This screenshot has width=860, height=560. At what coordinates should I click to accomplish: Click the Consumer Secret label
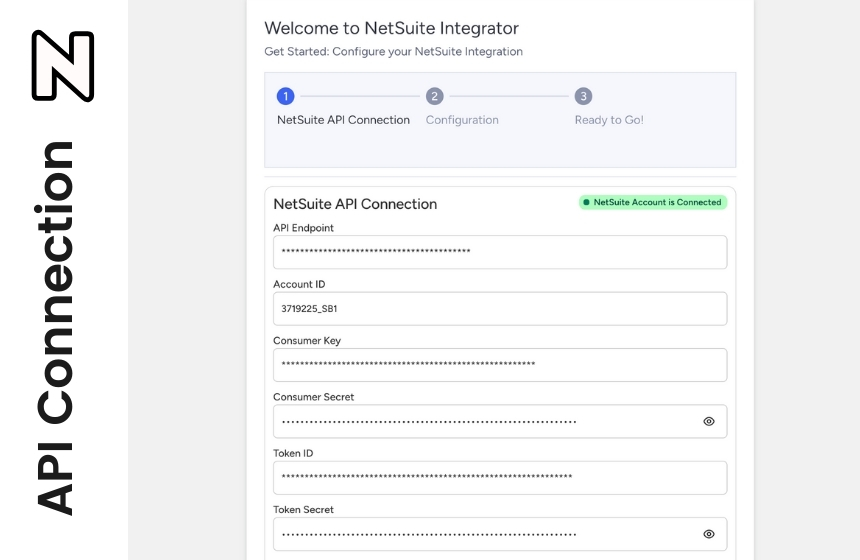(314, 397)
